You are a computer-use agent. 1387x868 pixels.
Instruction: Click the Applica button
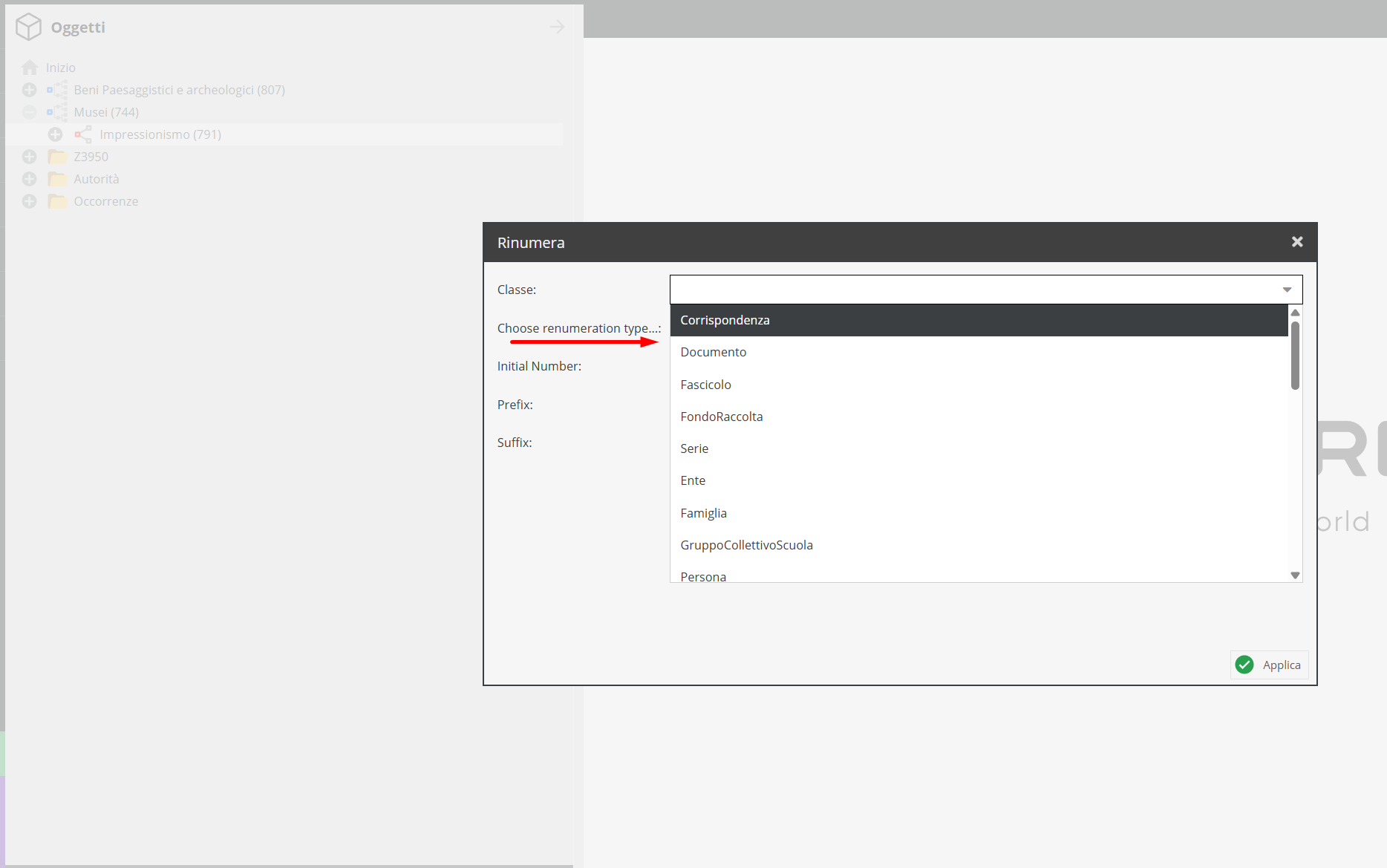coord(1269,665)
